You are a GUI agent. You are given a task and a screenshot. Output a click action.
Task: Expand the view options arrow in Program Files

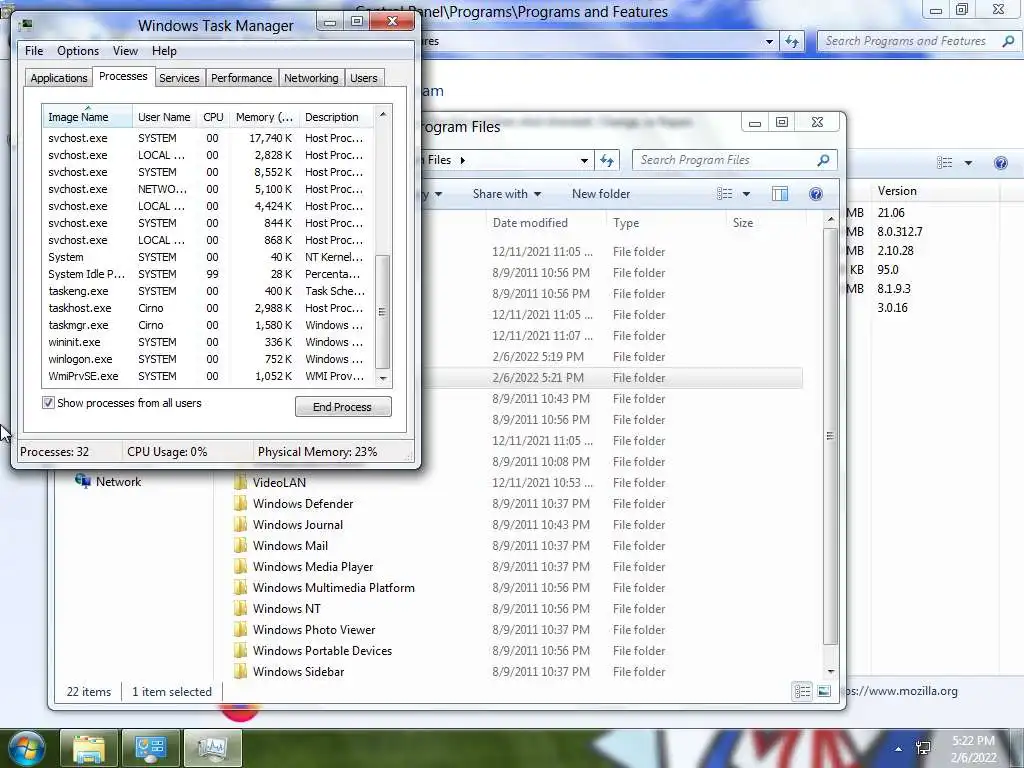click(746, 194)
